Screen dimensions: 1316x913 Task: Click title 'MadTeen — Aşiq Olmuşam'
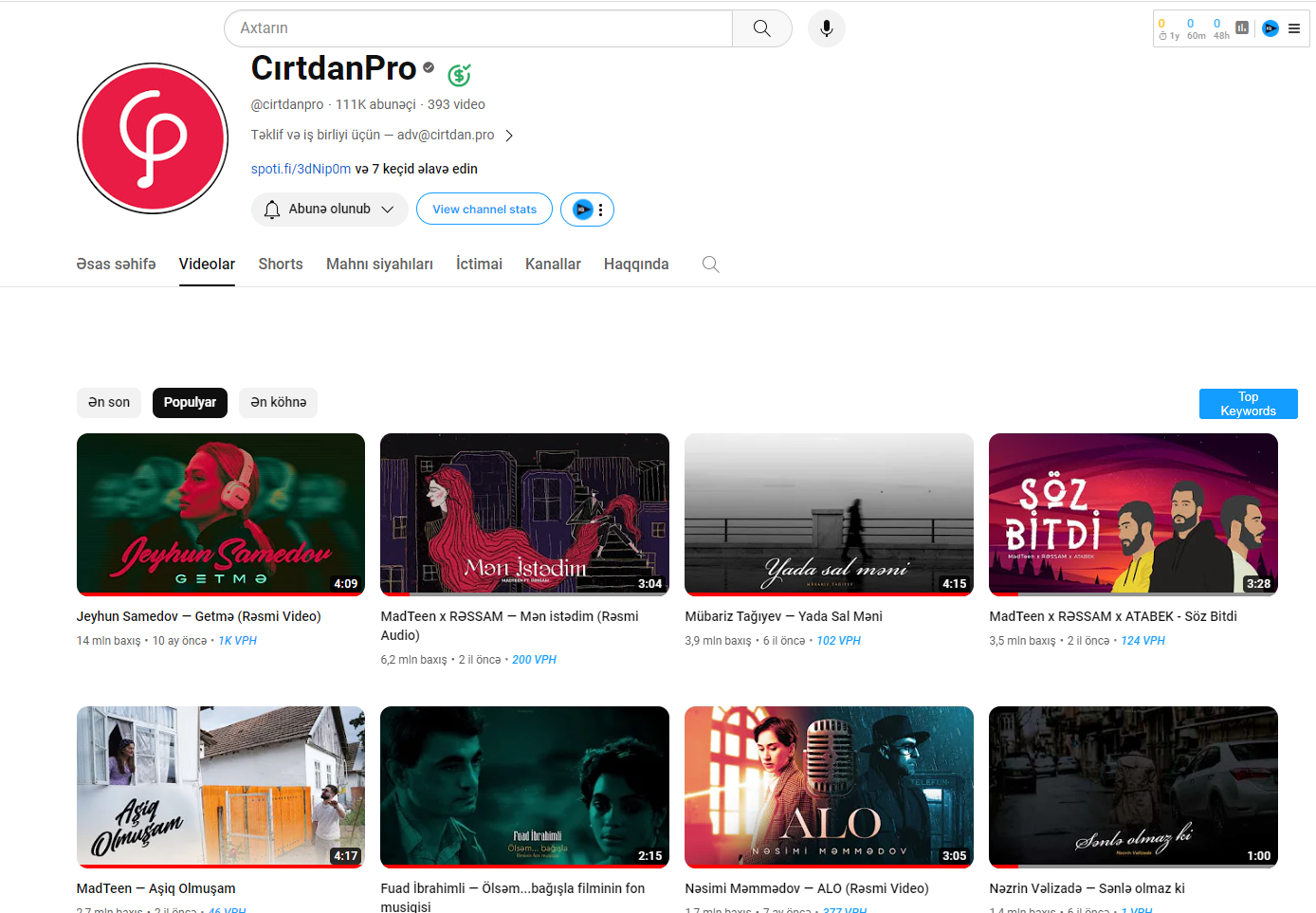[x=156, y=888]
